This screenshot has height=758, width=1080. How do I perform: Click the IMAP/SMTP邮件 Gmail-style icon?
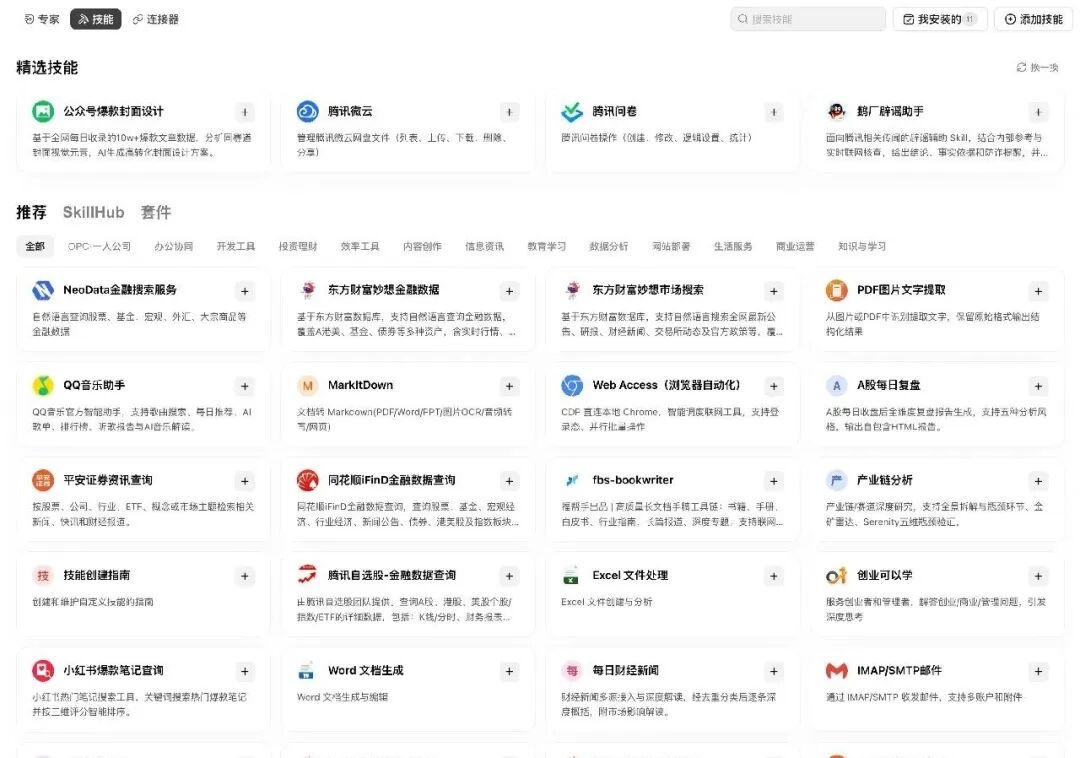tap(836, 671)
